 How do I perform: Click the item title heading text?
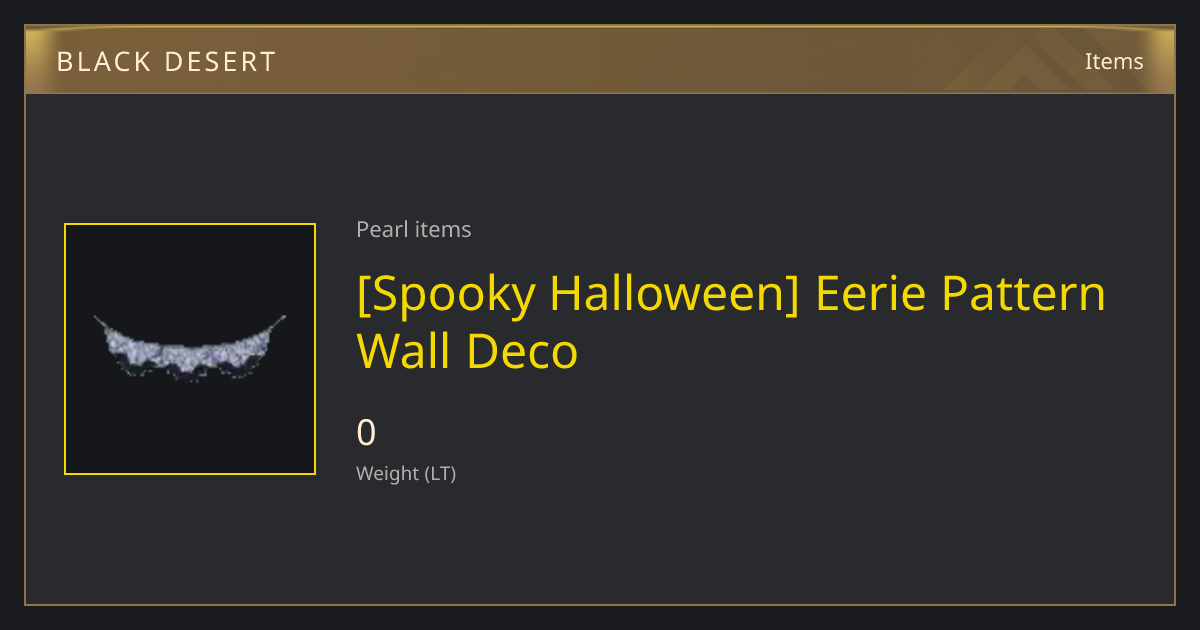tap(732, 322)
